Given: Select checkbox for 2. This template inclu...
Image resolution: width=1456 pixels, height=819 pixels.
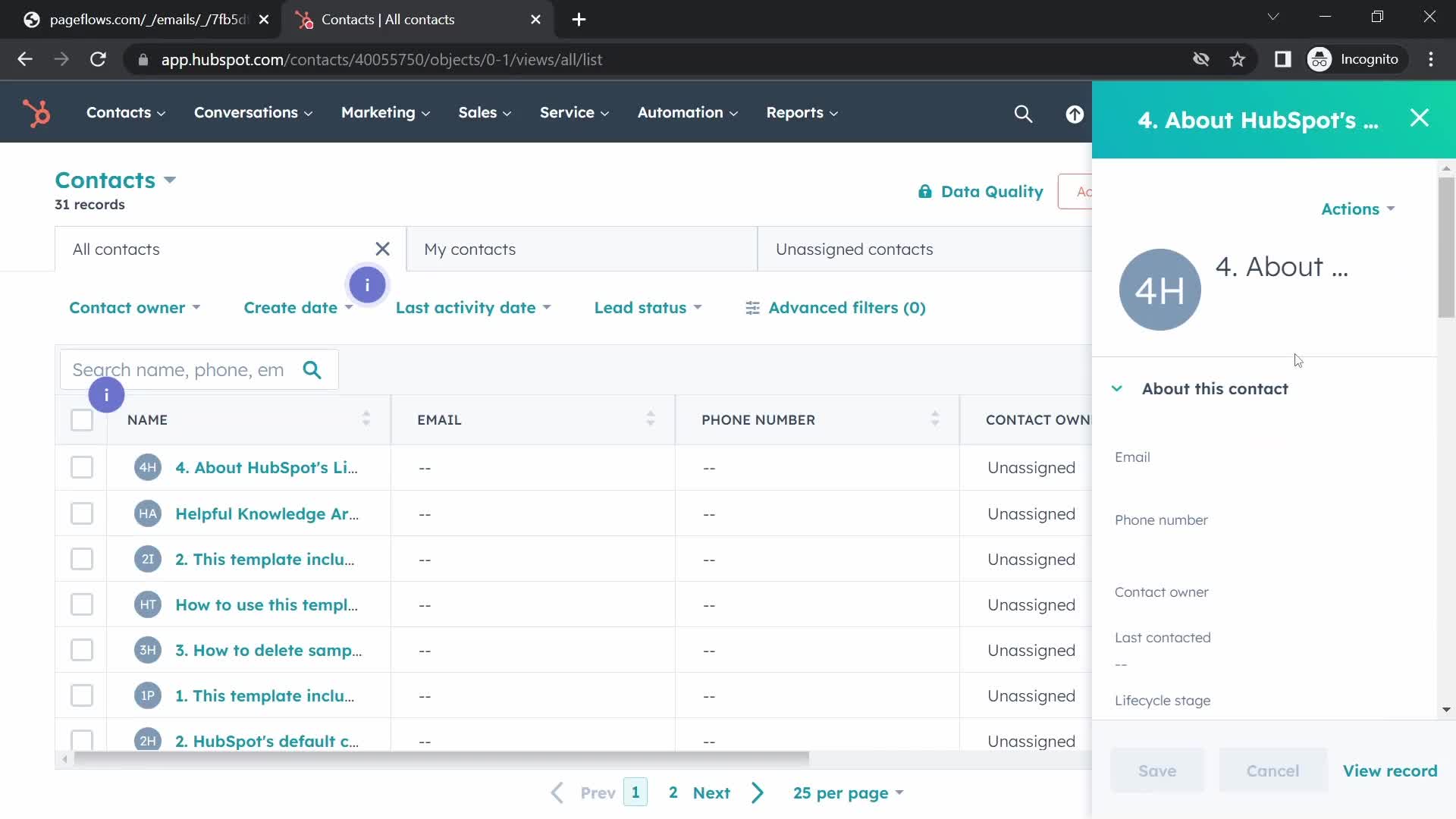Looking at the screenshot, I should coord(82,560).
